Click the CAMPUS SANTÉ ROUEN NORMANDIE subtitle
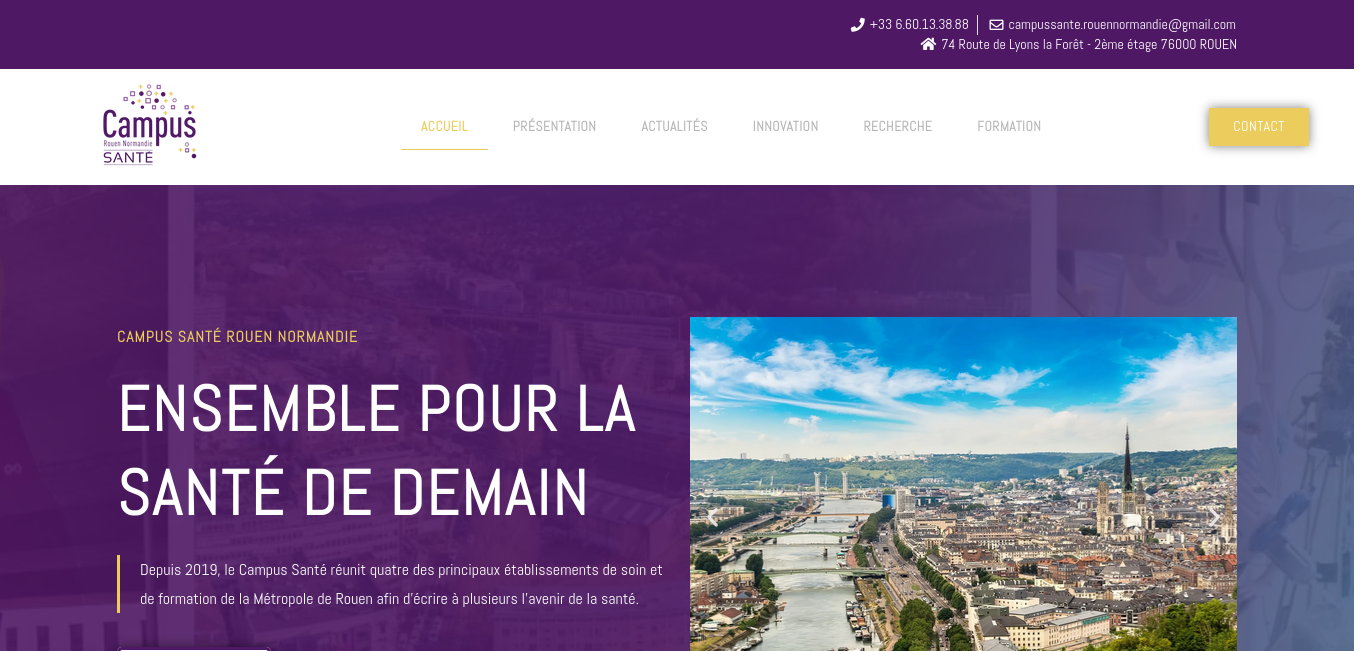 point(237,337)
